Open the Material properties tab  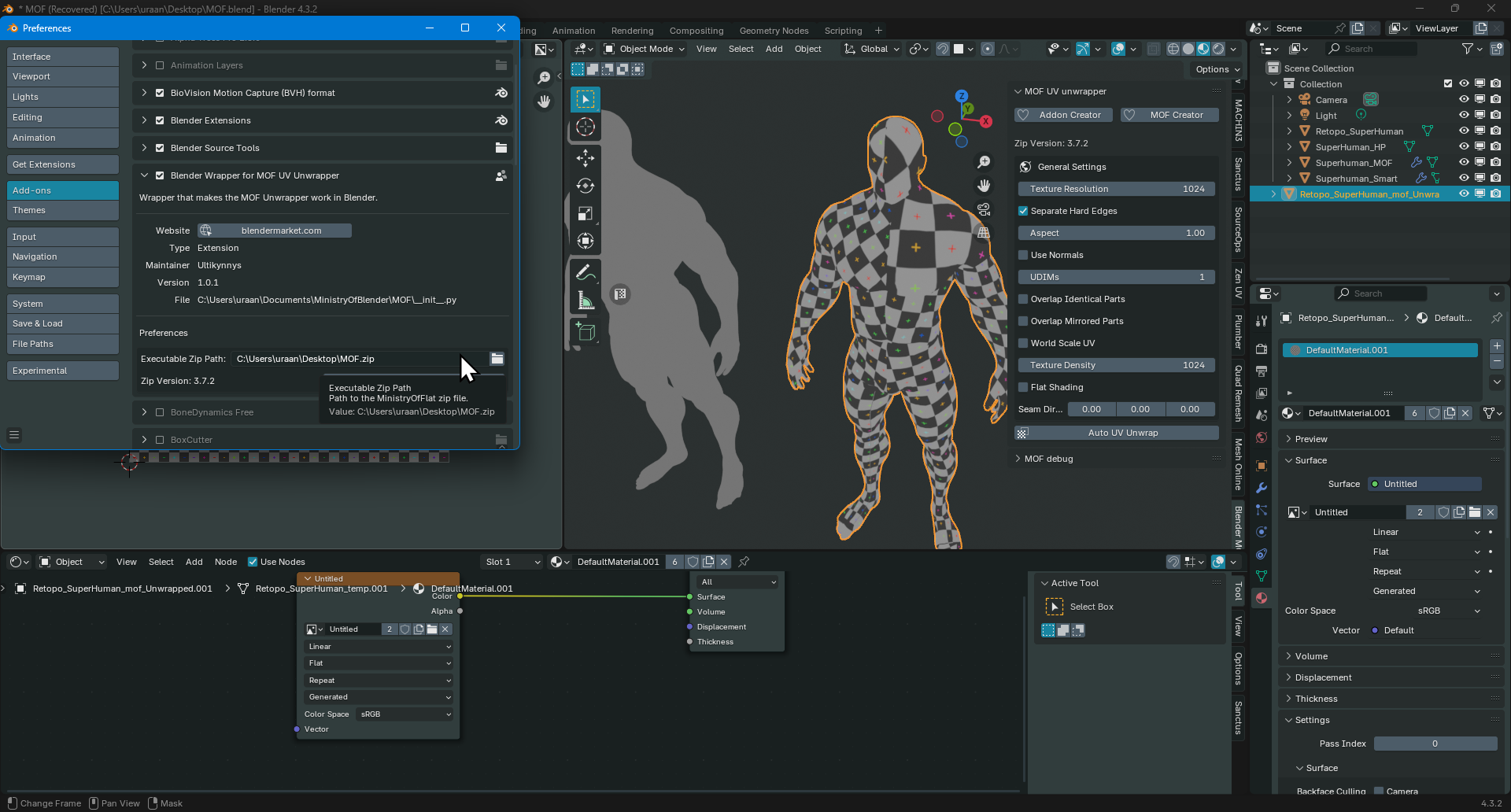tap(1262, 598)
